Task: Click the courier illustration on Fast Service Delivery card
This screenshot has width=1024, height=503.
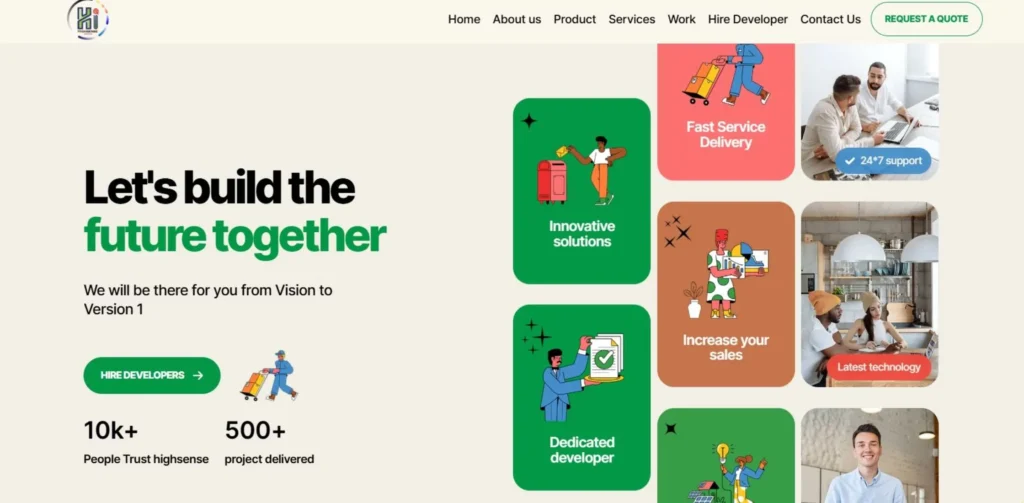Action: [x=727, y=74]
